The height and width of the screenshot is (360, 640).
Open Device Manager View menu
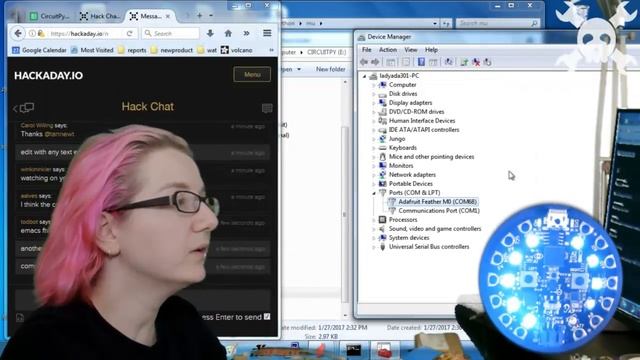pos(411,50)
